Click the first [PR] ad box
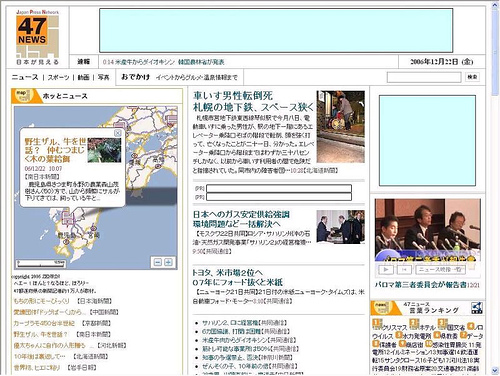The height and width of the screenshot is (376, 500). pyautogui.click(x=279, y=188)
